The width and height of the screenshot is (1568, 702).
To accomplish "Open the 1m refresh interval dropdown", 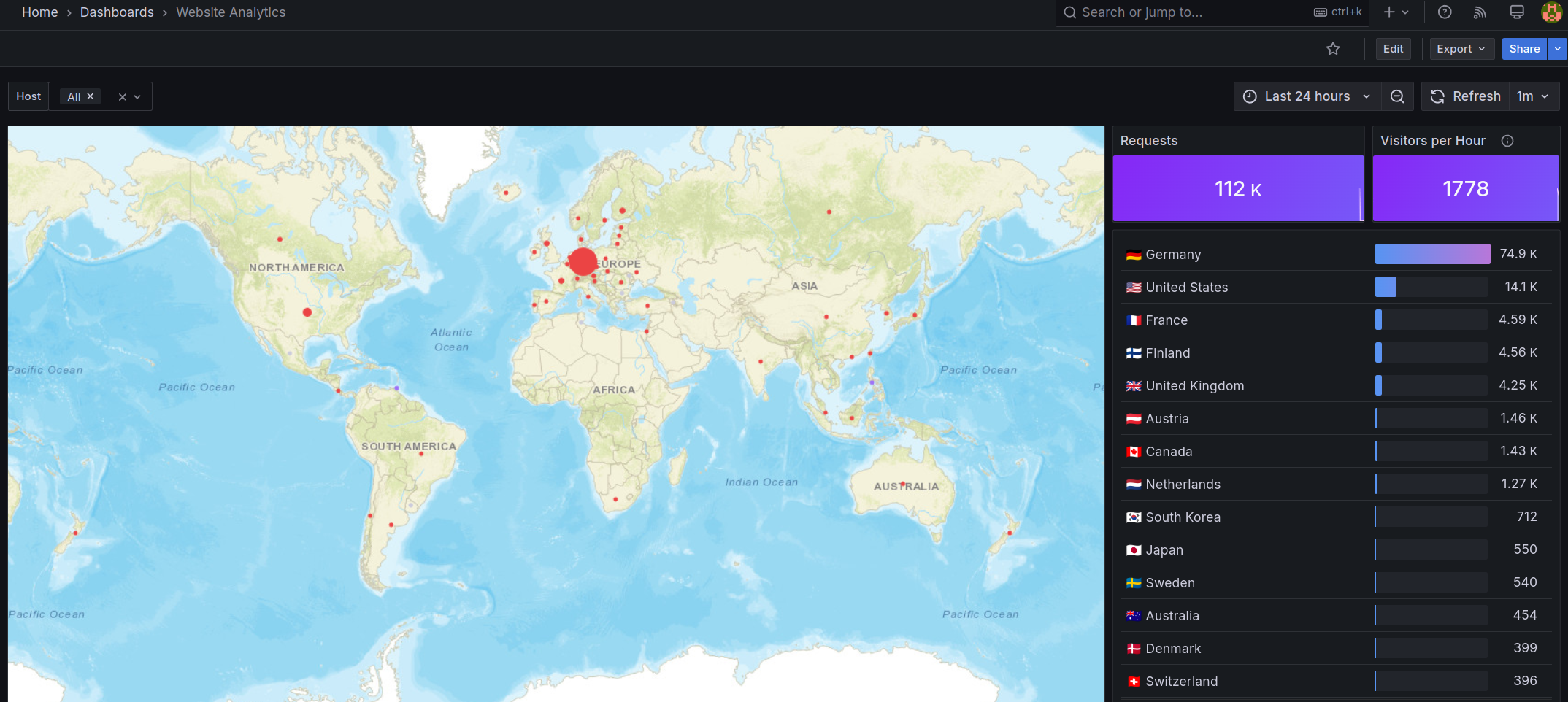I will (1533, 96).
